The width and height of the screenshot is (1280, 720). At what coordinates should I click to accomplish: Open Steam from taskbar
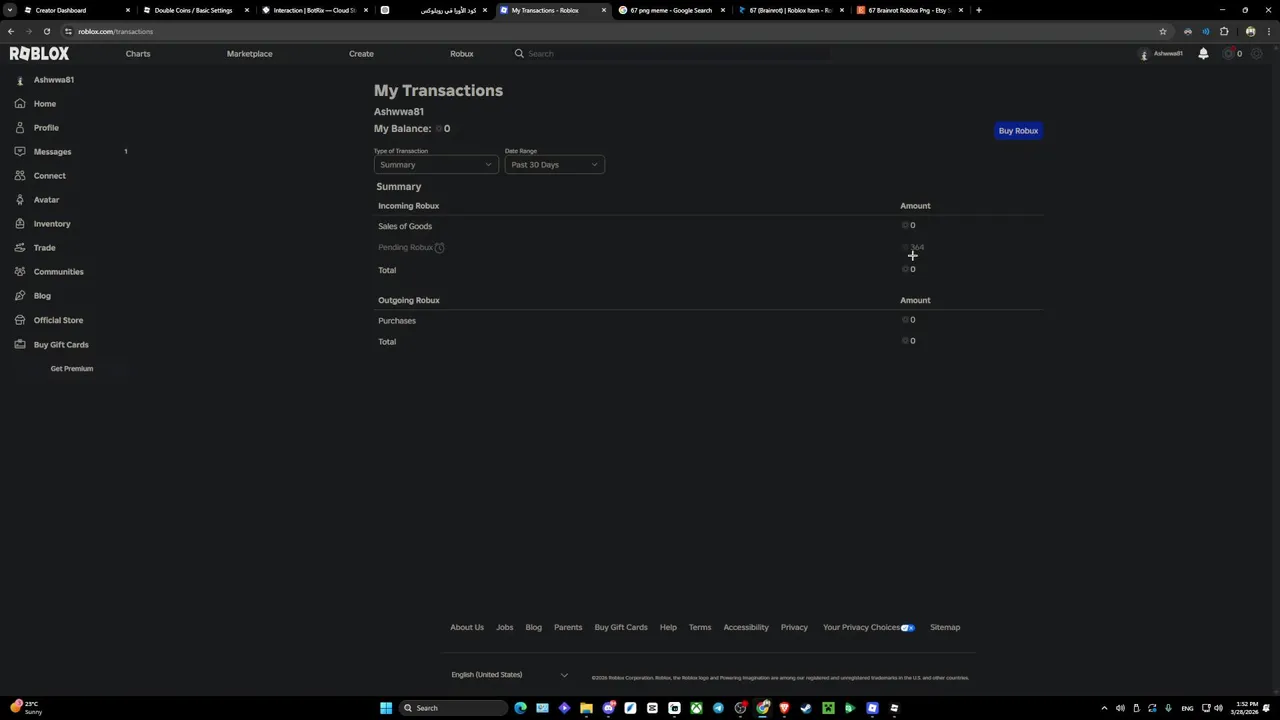[x=806, y=708]
